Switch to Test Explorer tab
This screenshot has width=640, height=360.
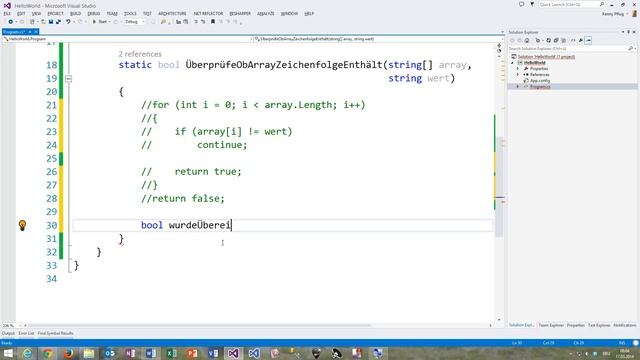click(599, 325)
